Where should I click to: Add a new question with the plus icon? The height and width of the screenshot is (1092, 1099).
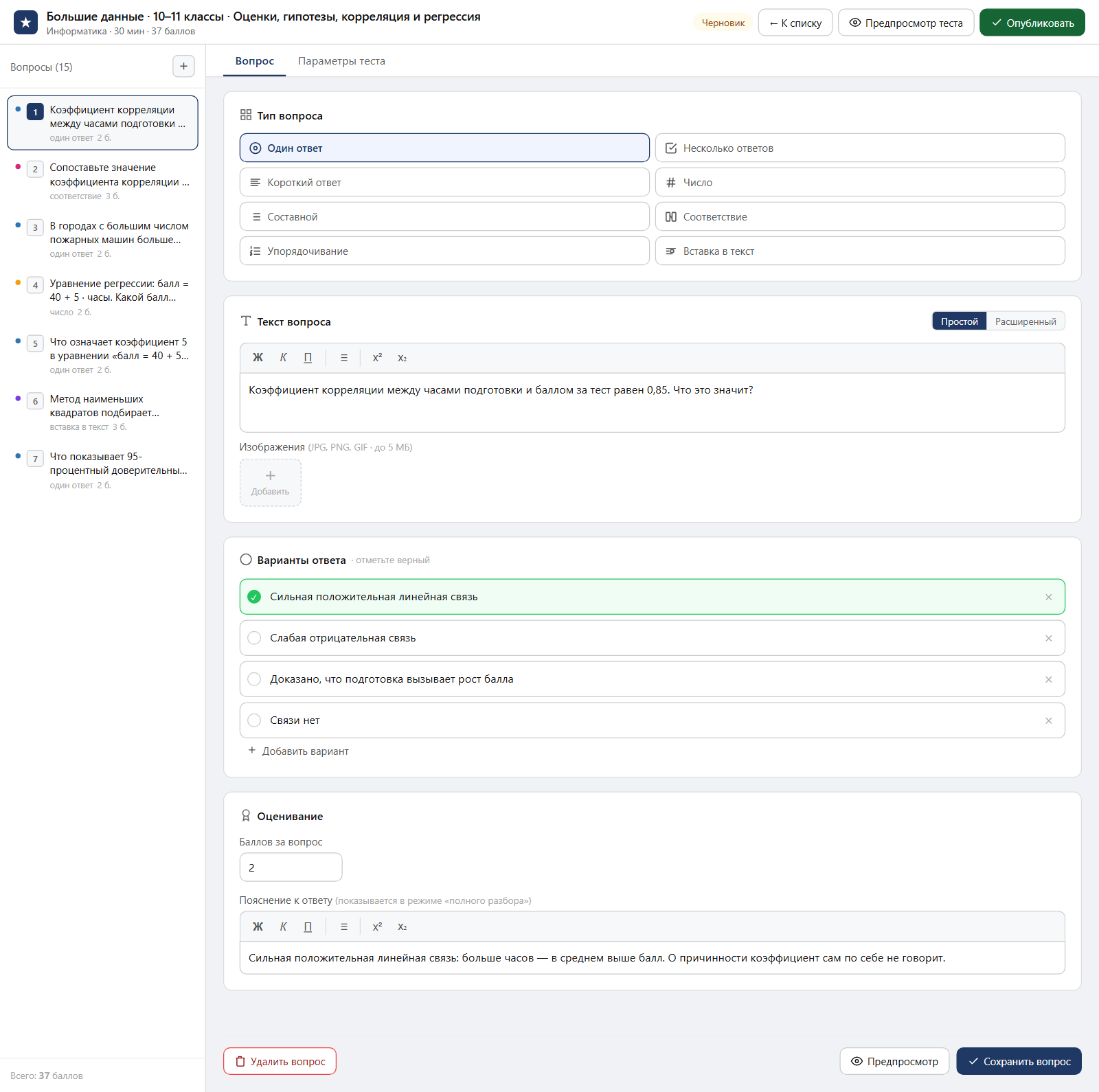point(183,67)
